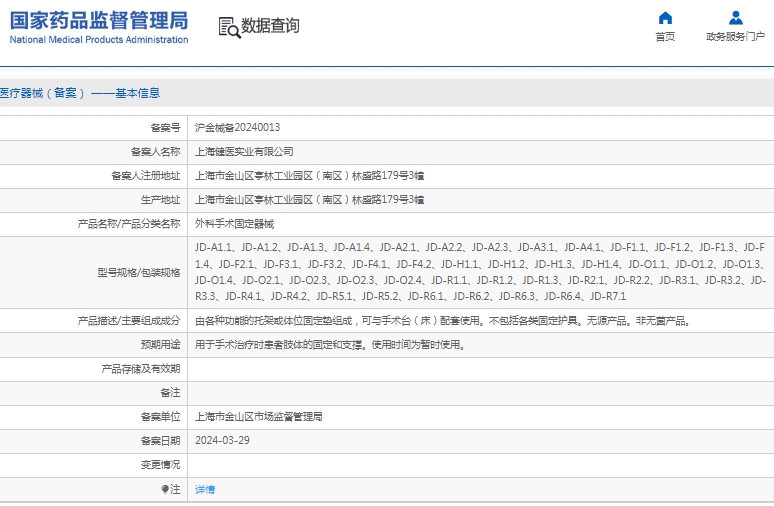This screenshot has height=506, width=774.
Task: Click the 产品名称/产品分类名称 label
Action: pos(129,224)
